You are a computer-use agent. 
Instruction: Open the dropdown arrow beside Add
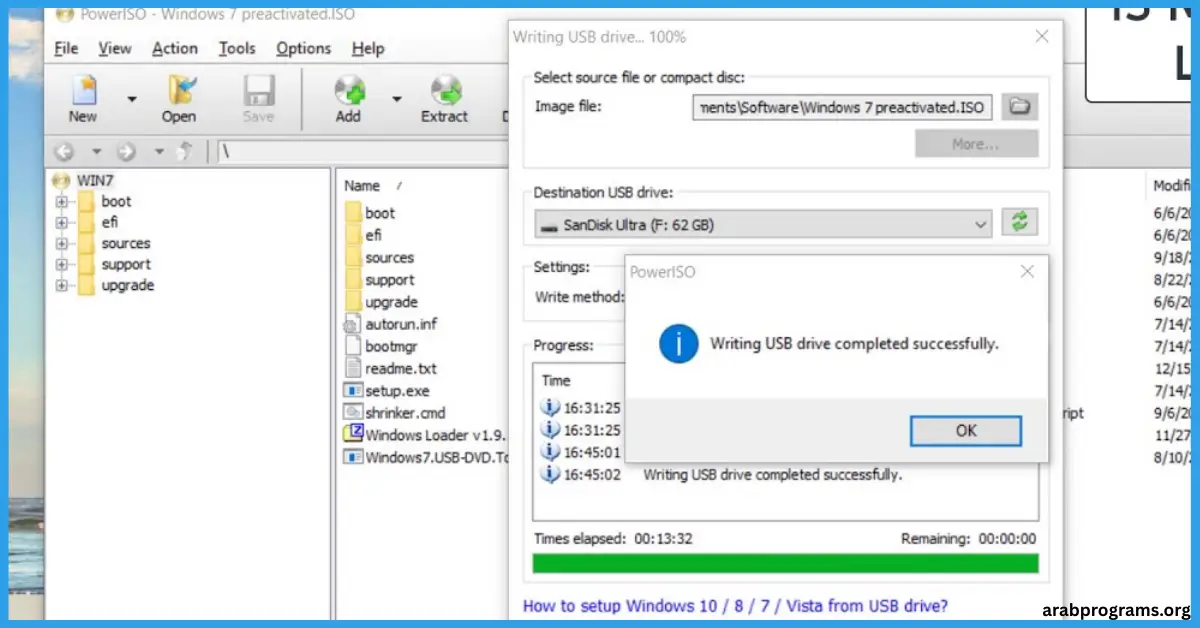(x=396, y=99)
